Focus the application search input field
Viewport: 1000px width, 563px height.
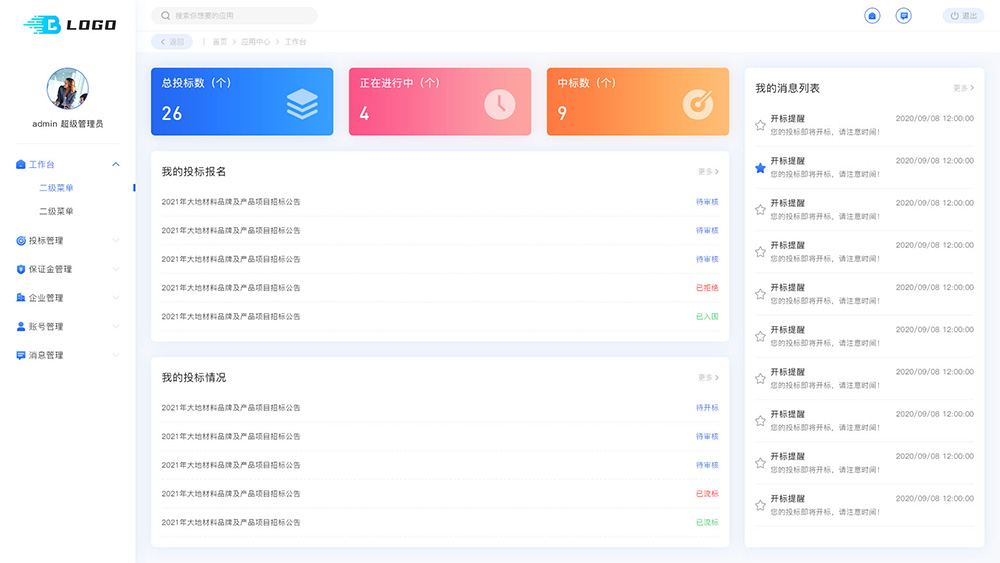tap(240, 16)
